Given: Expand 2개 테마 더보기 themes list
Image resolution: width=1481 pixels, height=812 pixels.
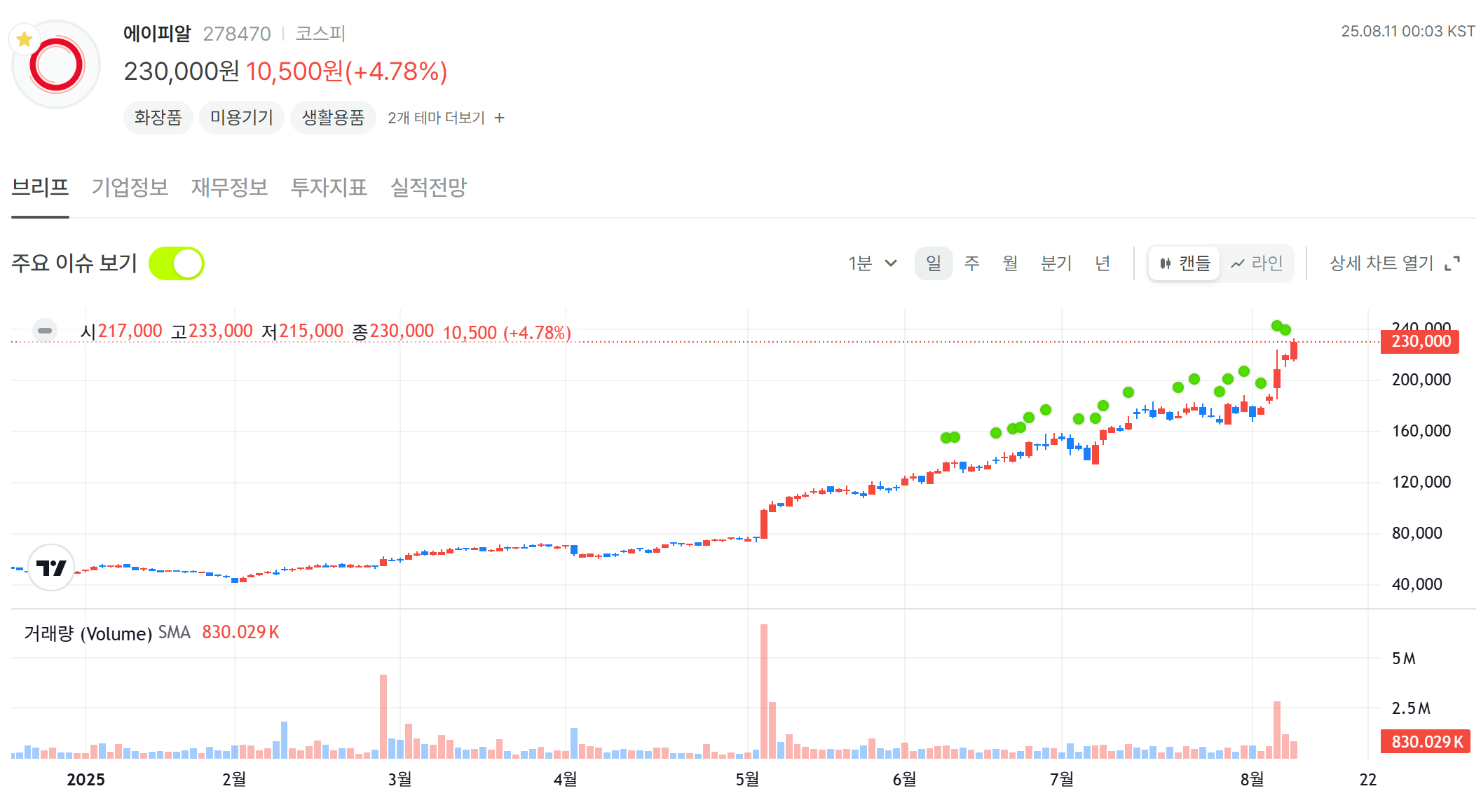Looking at the screenshot, I should (436, 118).
